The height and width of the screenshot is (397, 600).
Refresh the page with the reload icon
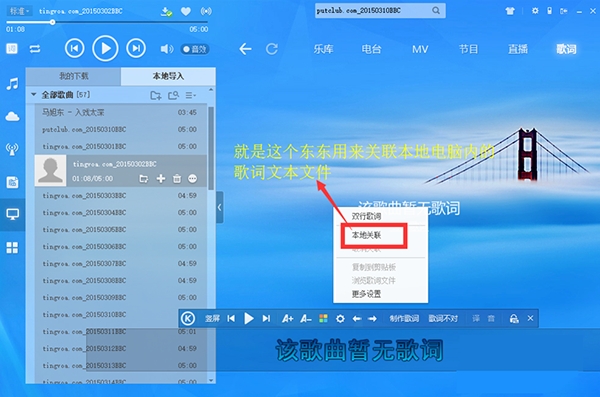[272, 49]
